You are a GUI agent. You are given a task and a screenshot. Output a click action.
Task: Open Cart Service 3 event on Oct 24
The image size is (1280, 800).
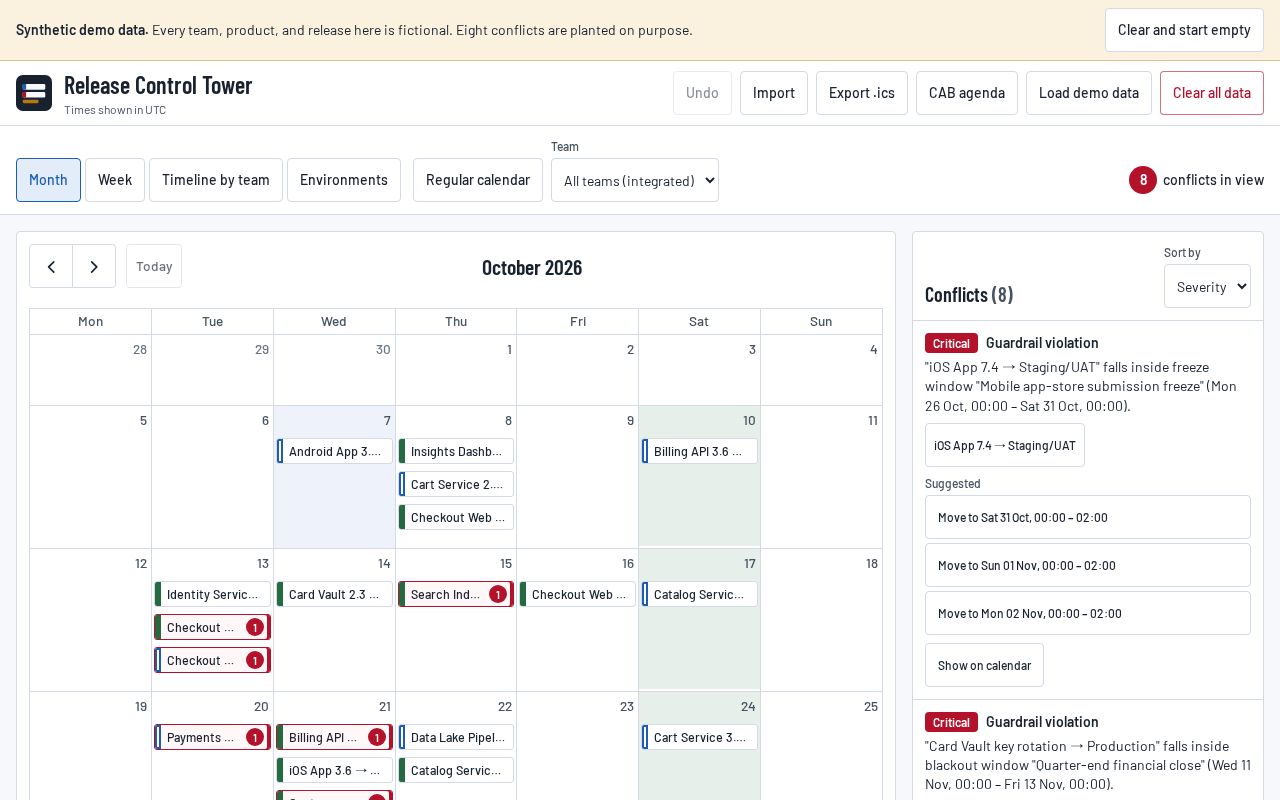[700, 737]
